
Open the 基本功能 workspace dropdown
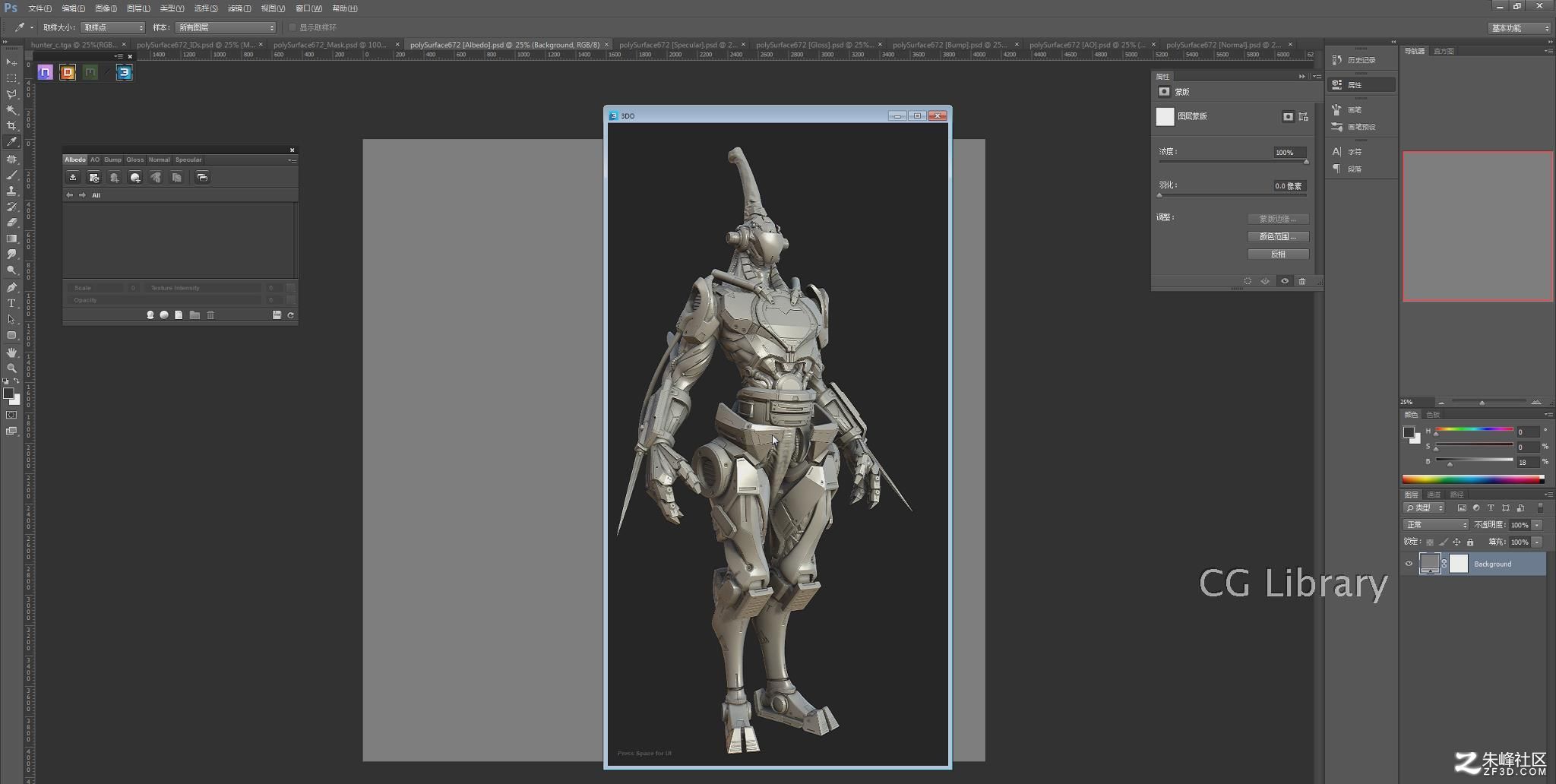(x=1519, y=28)
